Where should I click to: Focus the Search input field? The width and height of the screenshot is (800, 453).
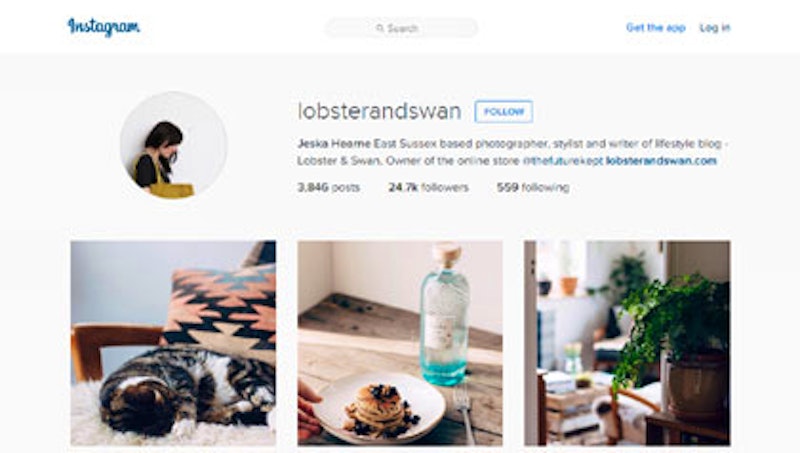(401, 28)
